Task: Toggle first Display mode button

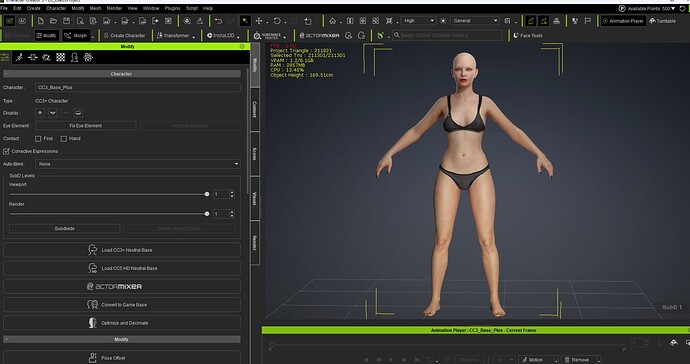Action: point(40,113)
